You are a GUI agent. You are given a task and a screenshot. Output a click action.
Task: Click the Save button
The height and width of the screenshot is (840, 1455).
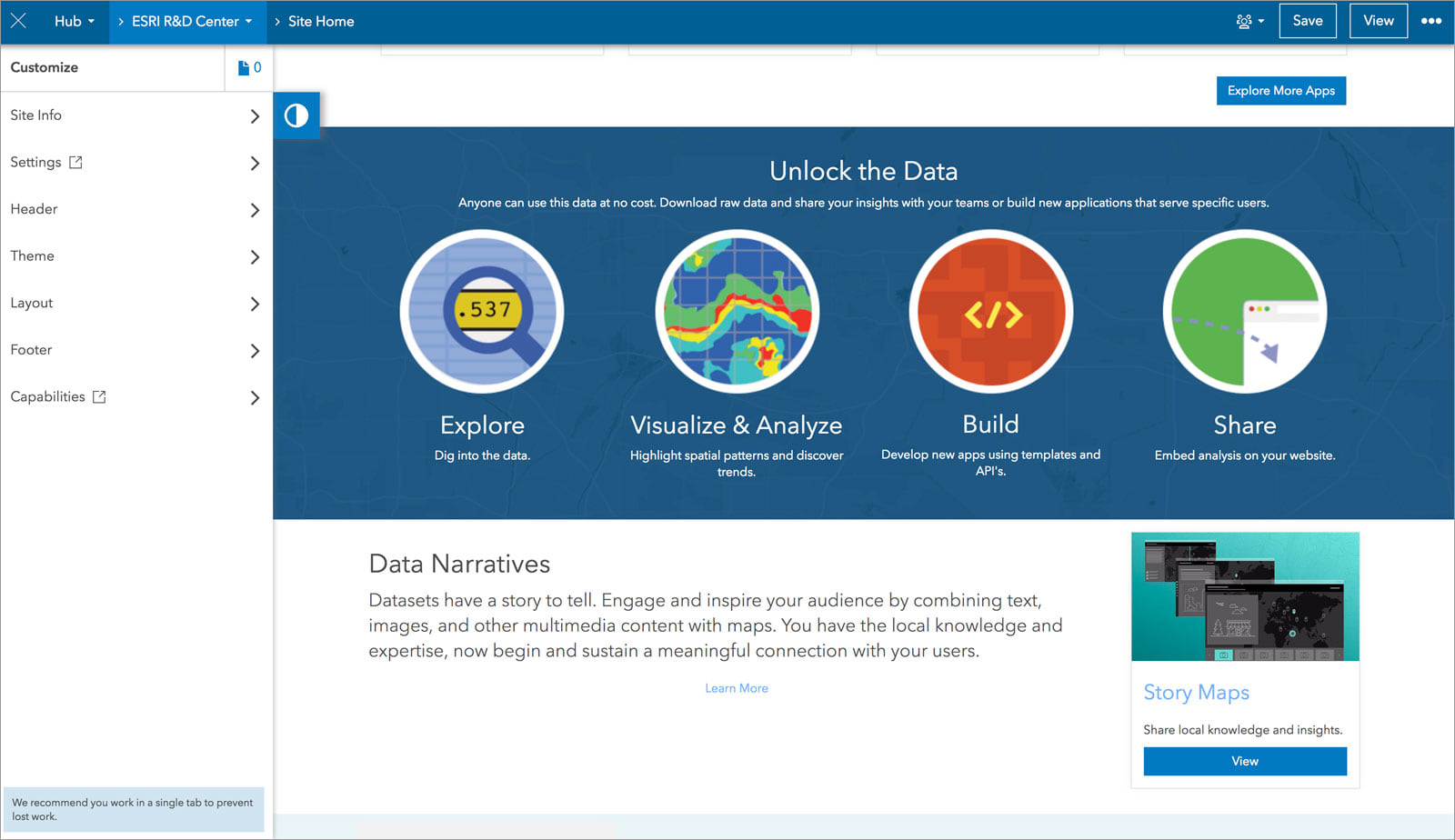tap(1308, 21)
